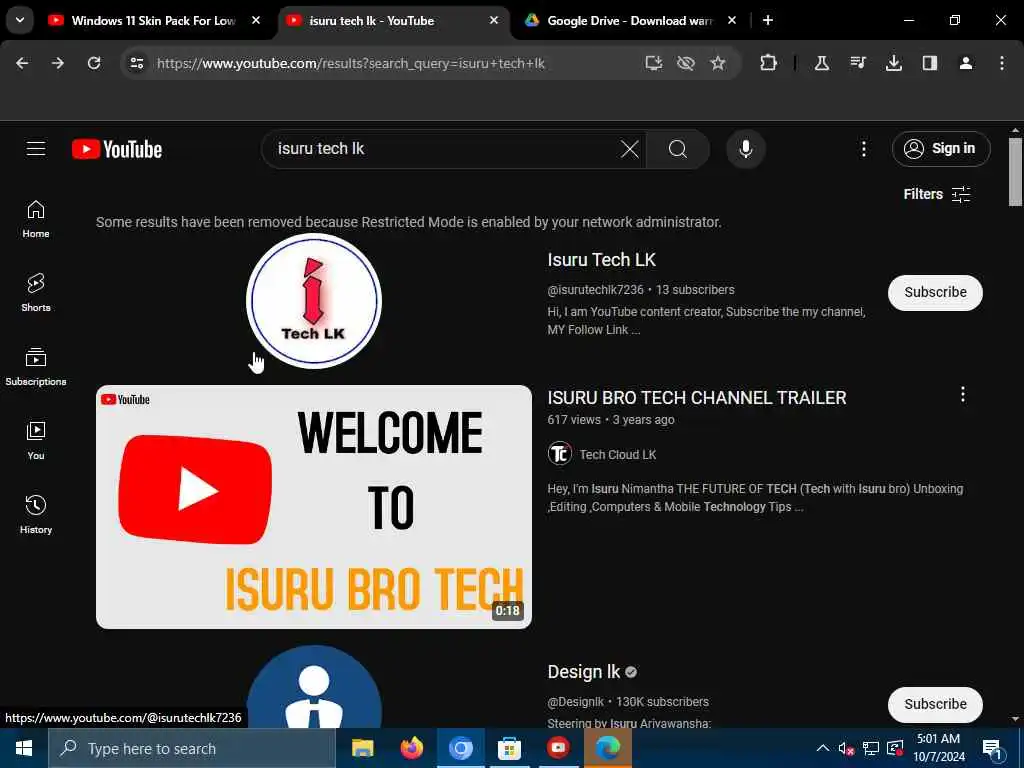This screenshot has height=768, width=1024.
Task: Go back with the browser back arrow
Action: coord(22,63)
